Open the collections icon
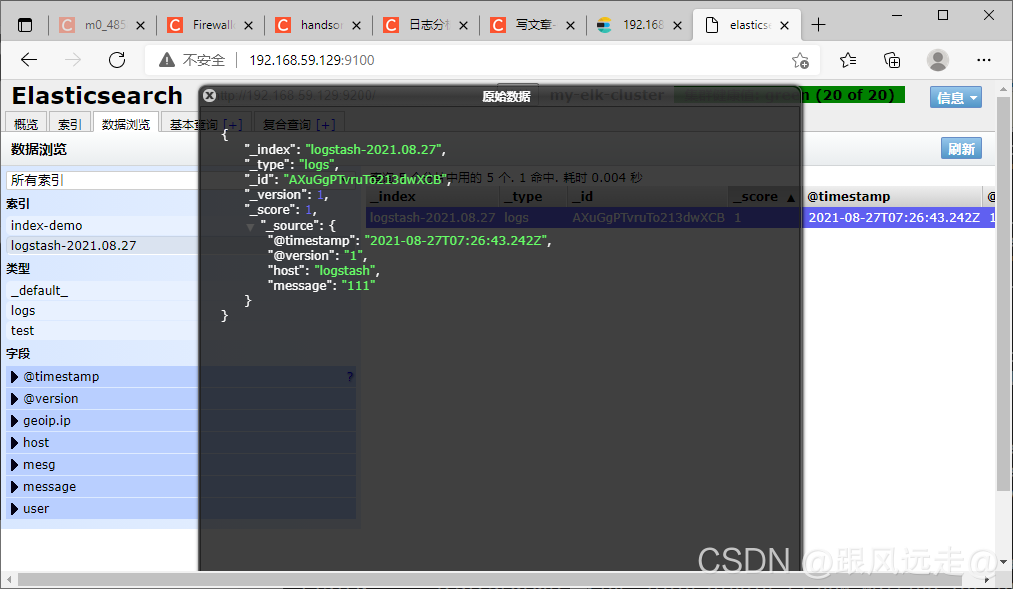The image size is (1013, 589). click(892, 60)
